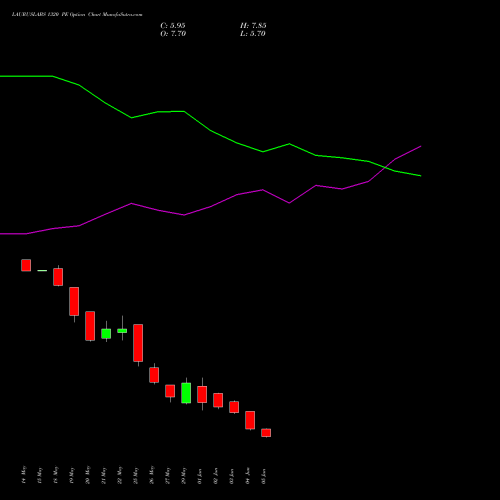Click the red candlestick for 01 Jun
Screen dimensions: 500x500
pyautogui.click(x=202, y=394)
